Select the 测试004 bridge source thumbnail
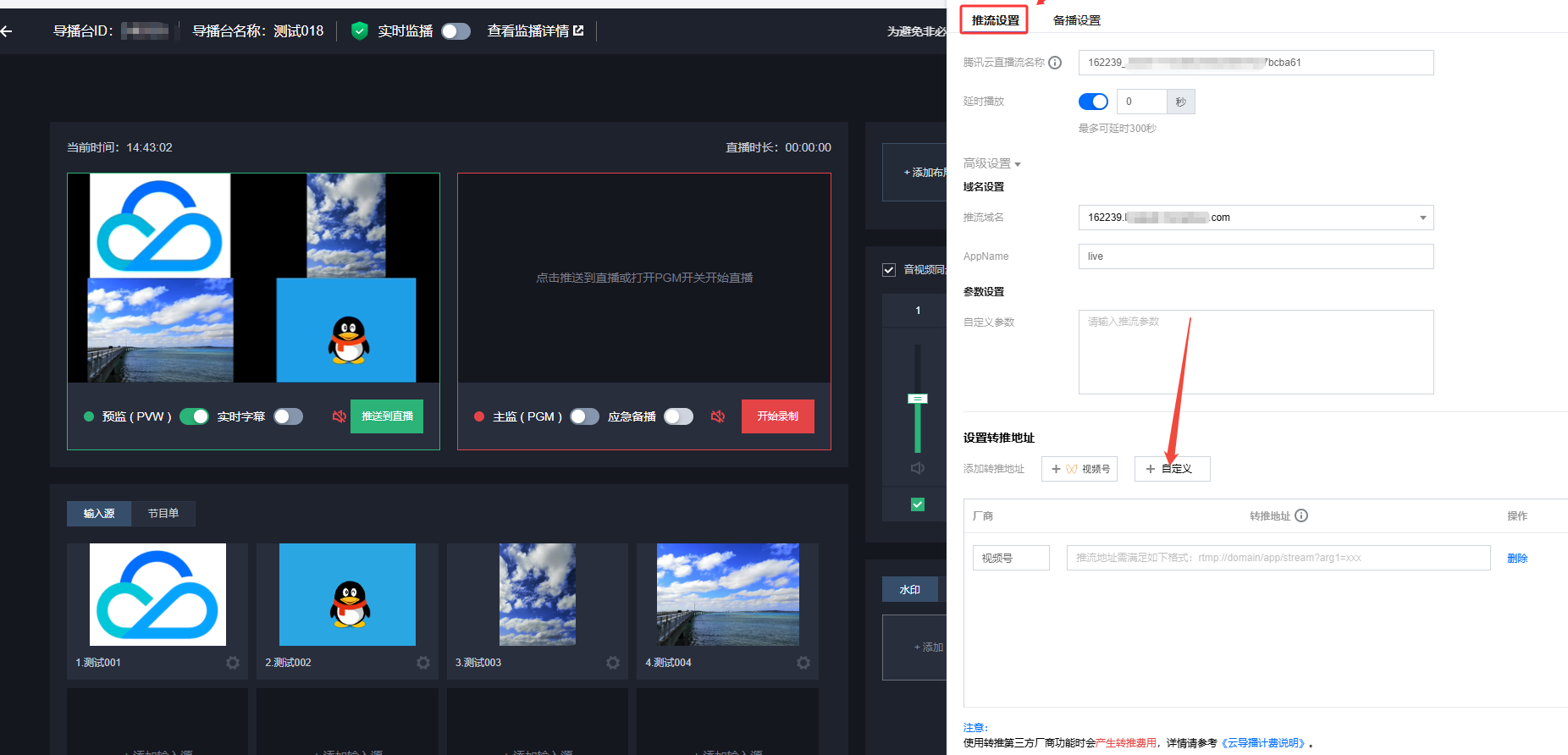 coord(728,594)
